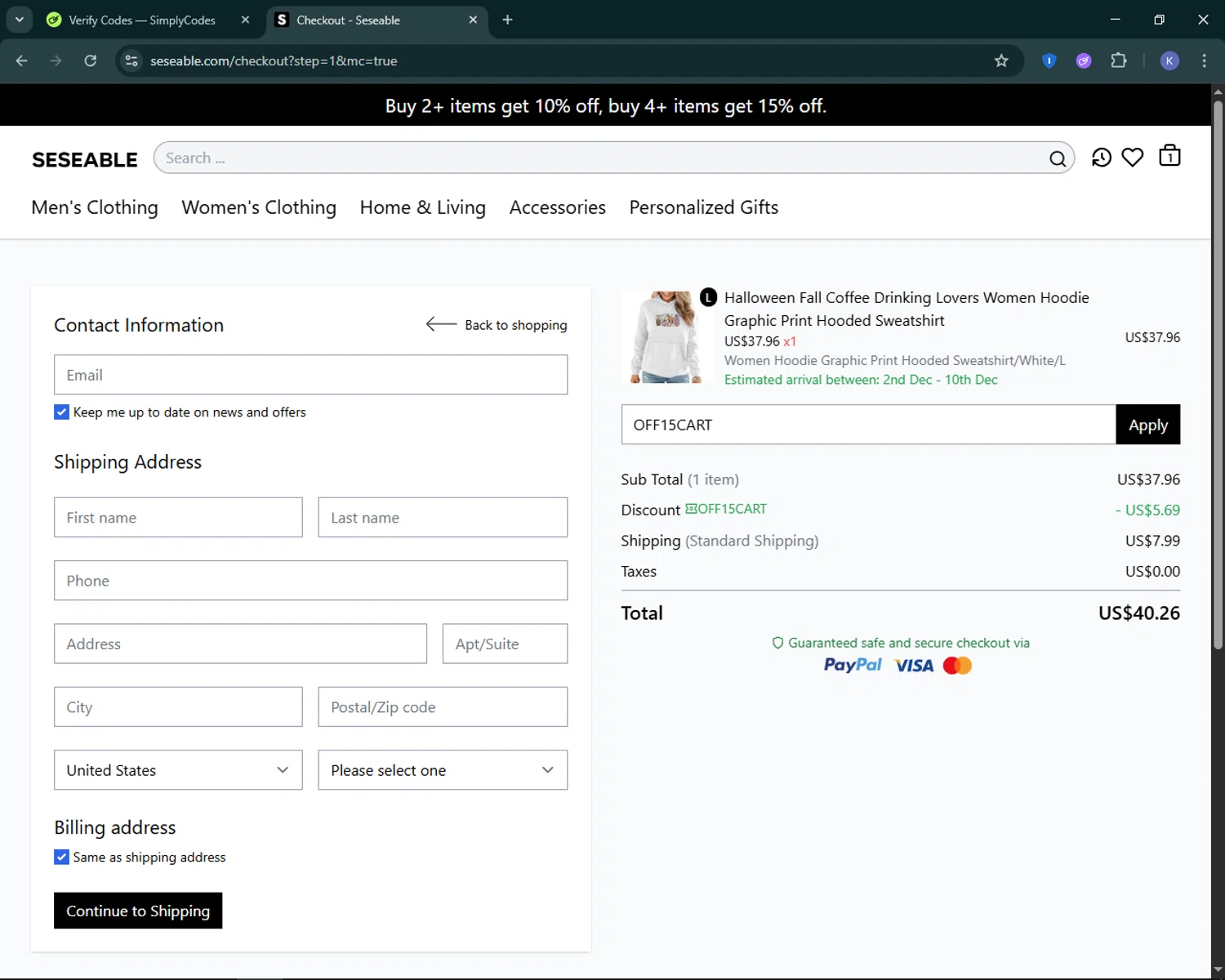Screen dimensions: 1225x980
Task: Click the OFF15CART coupon code field
Action: 868,425
